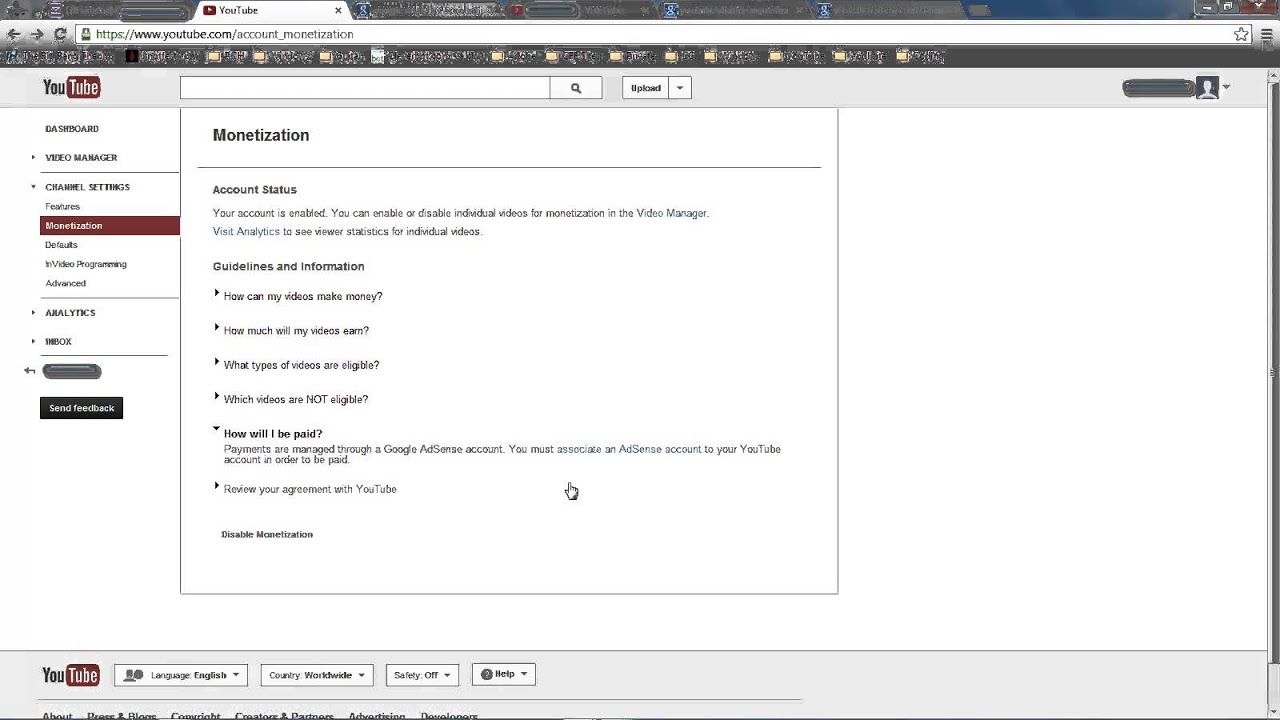Collapse the "How will I be paid?" section
This screenshot has height=720, width=1280.
(272, 434)
